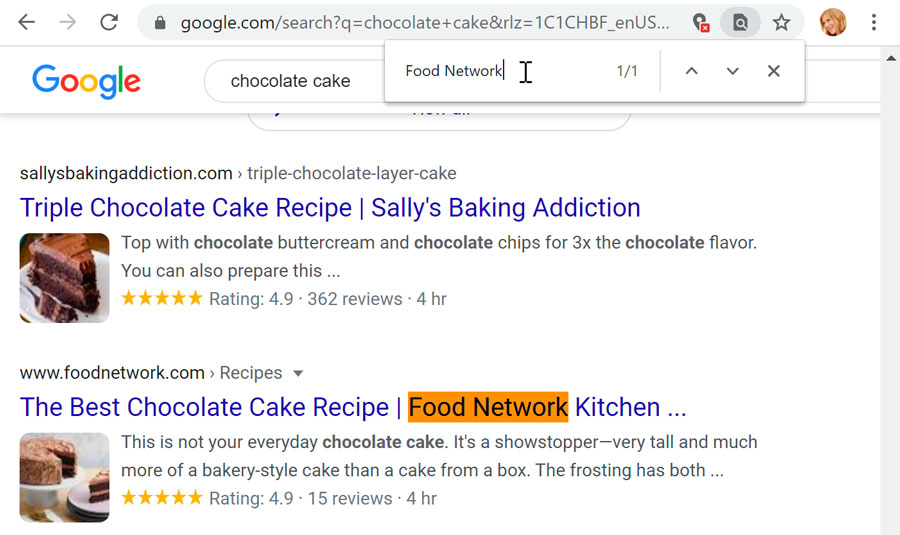900x535 pixels.
Task: Open Chrome's three-dot menu
Action: (874, 22)
